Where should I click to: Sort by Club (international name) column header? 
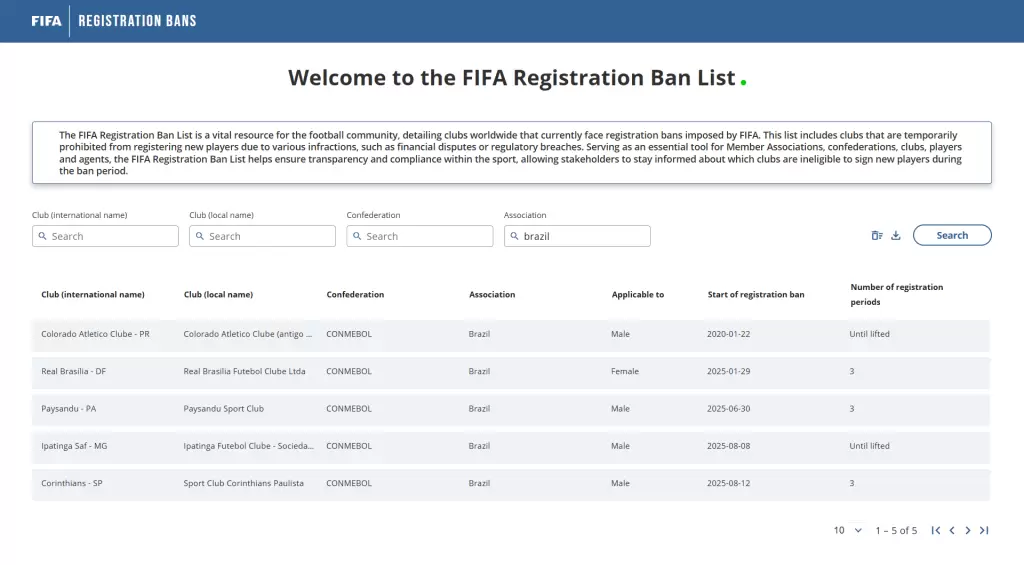click(x=93, y=295)
